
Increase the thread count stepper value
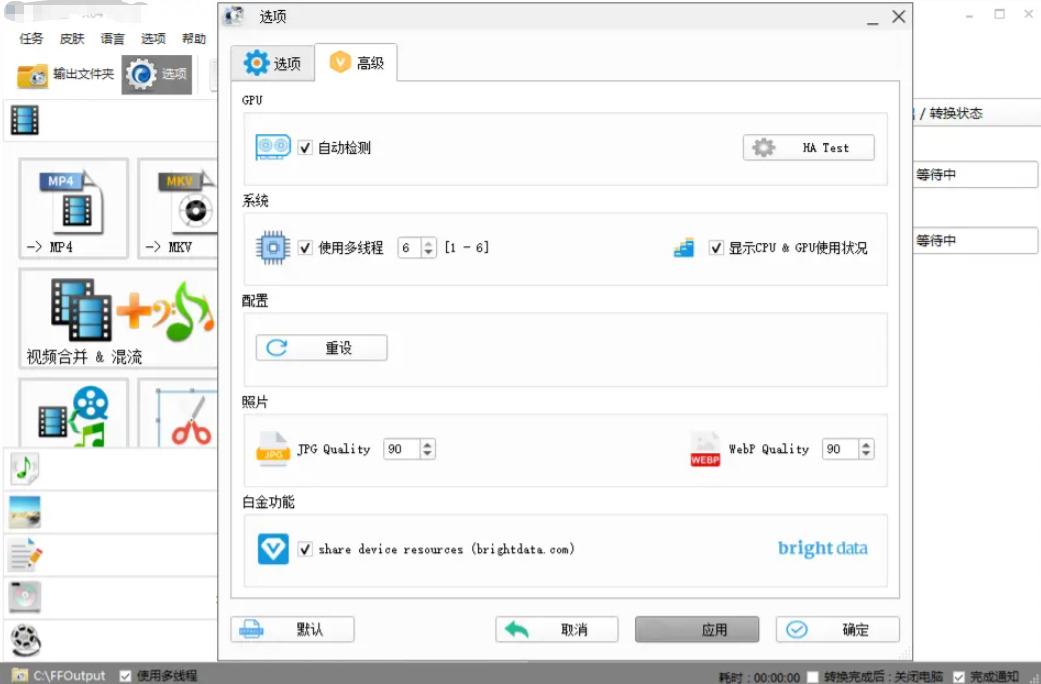[429, 243]
